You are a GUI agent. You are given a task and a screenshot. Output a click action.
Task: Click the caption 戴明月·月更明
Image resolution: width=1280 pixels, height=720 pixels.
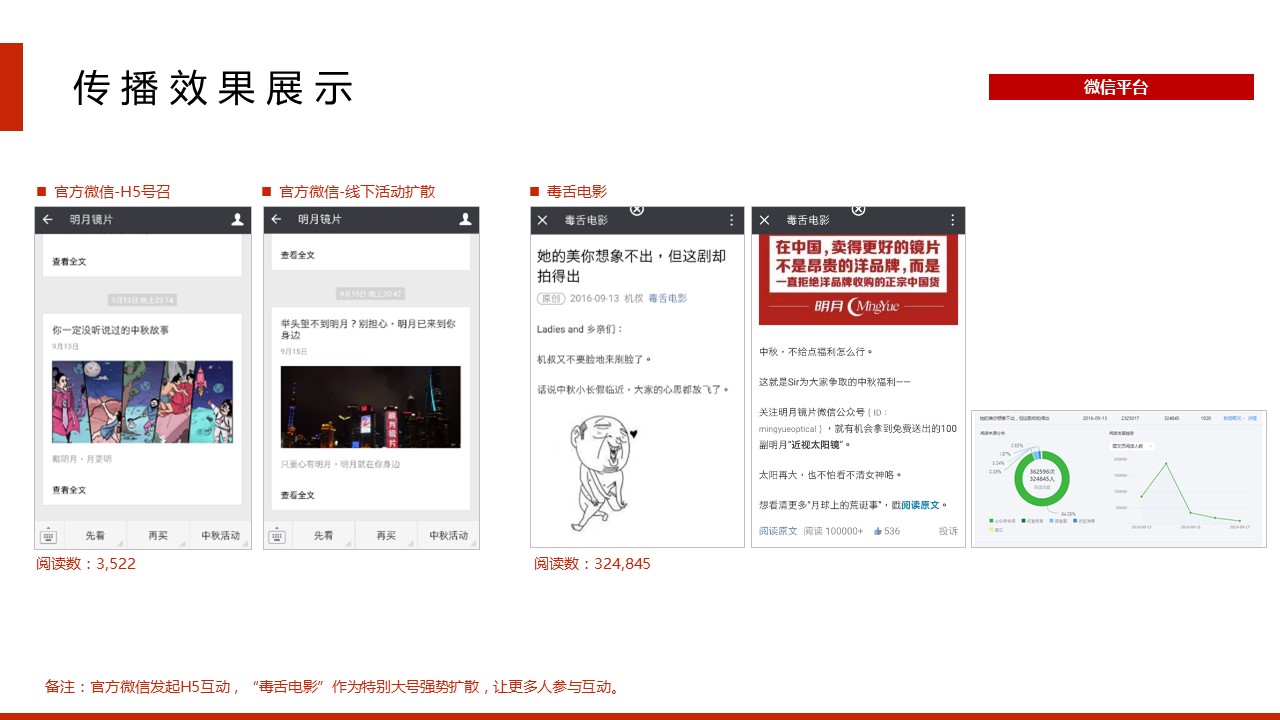point(82,459)
